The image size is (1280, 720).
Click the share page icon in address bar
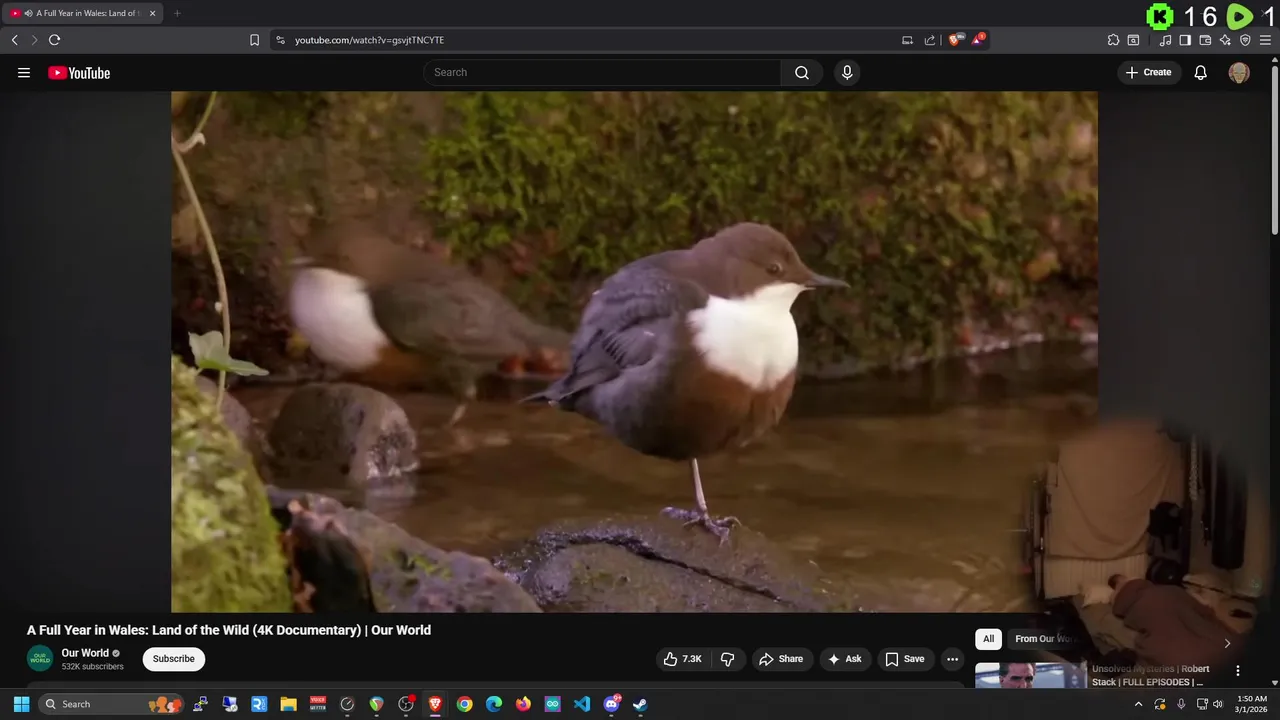tap(930, 40)
